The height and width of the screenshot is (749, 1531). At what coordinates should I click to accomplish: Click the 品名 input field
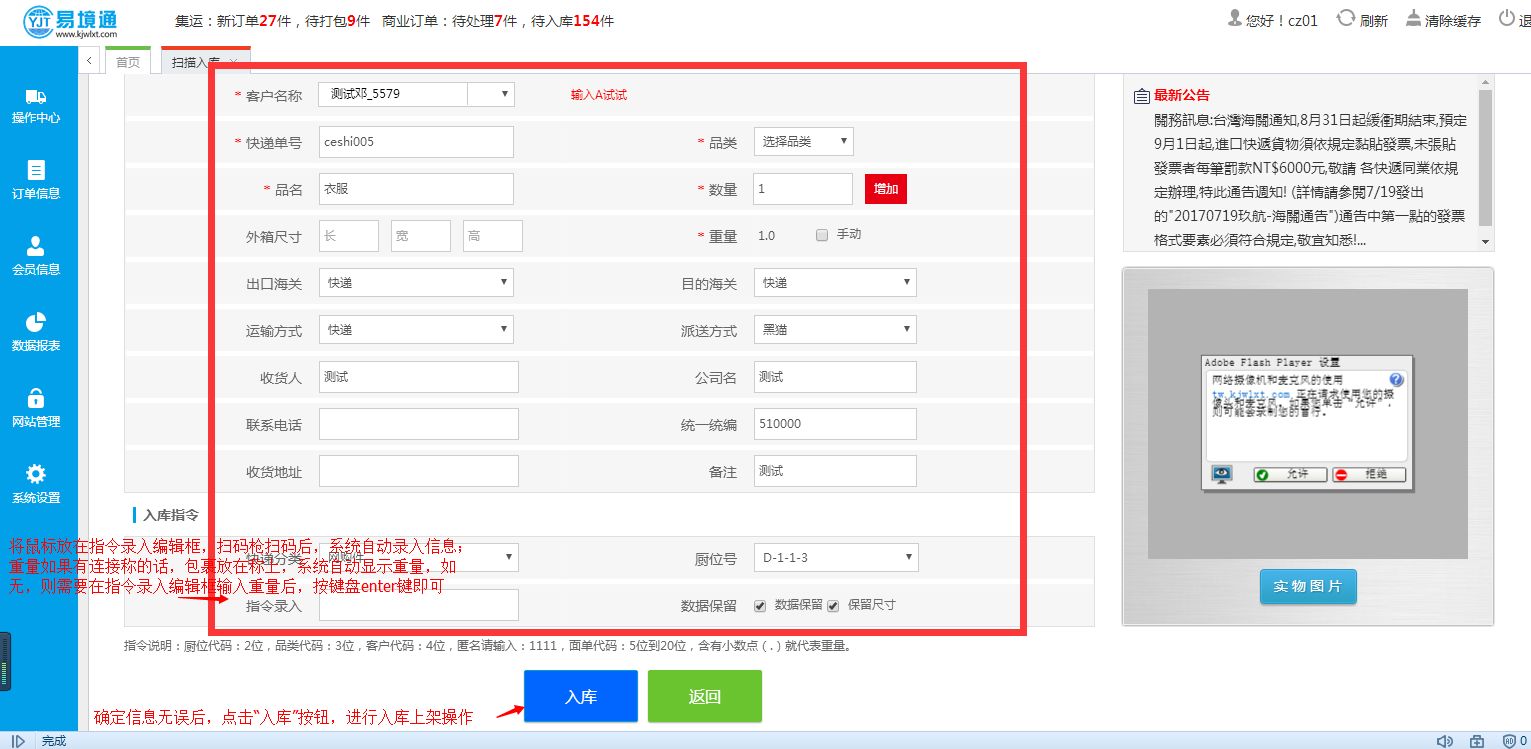coord(416,189)
